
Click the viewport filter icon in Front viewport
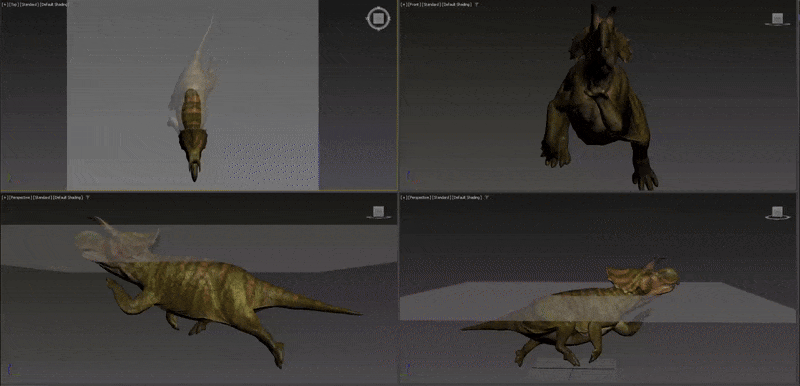coord(477,5)
